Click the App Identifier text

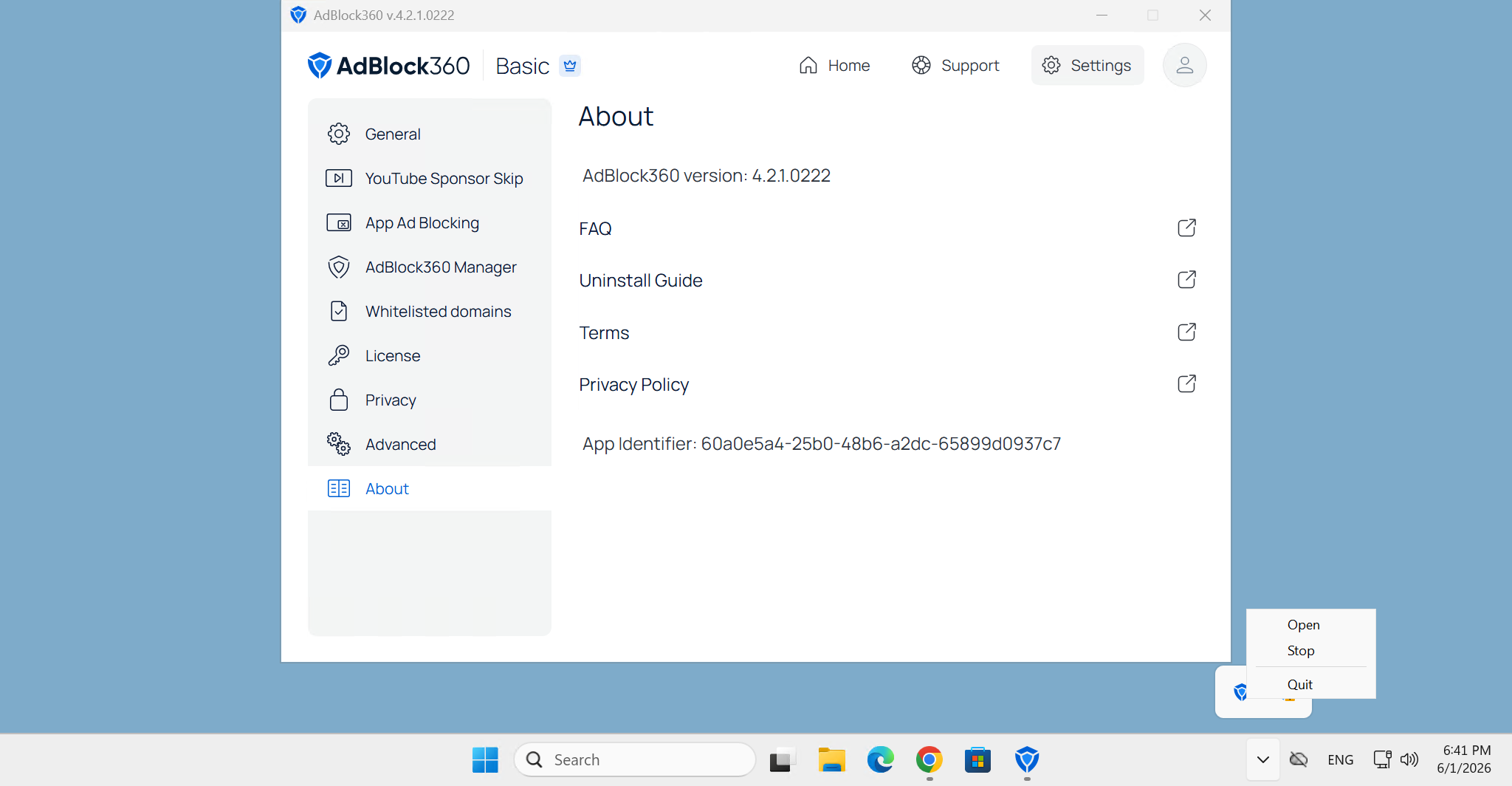[822, 443]
